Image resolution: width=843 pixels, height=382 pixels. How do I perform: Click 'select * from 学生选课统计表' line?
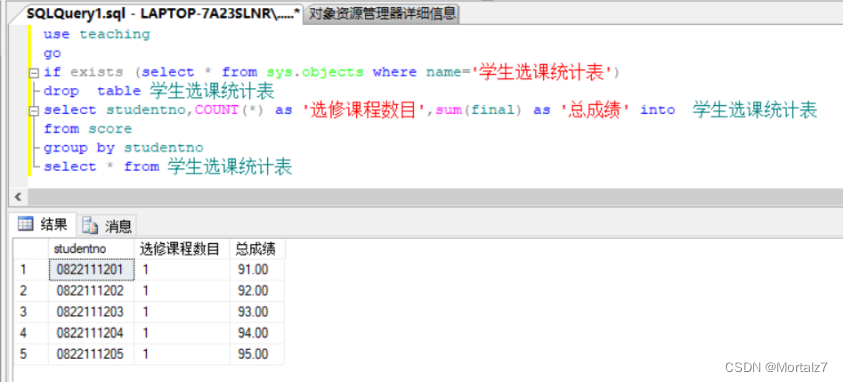[168, 167]
